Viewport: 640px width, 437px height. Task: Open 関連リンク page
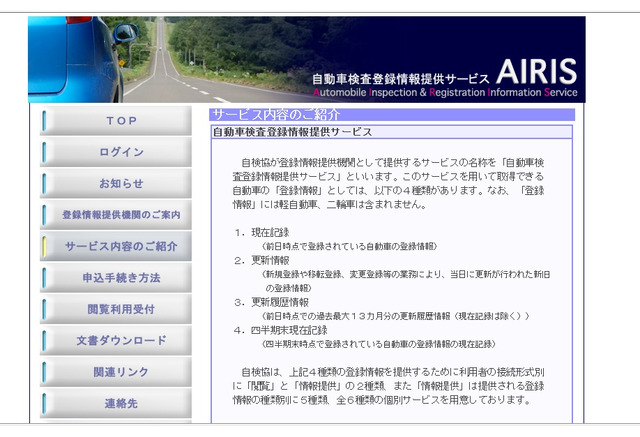click(116, 372)
